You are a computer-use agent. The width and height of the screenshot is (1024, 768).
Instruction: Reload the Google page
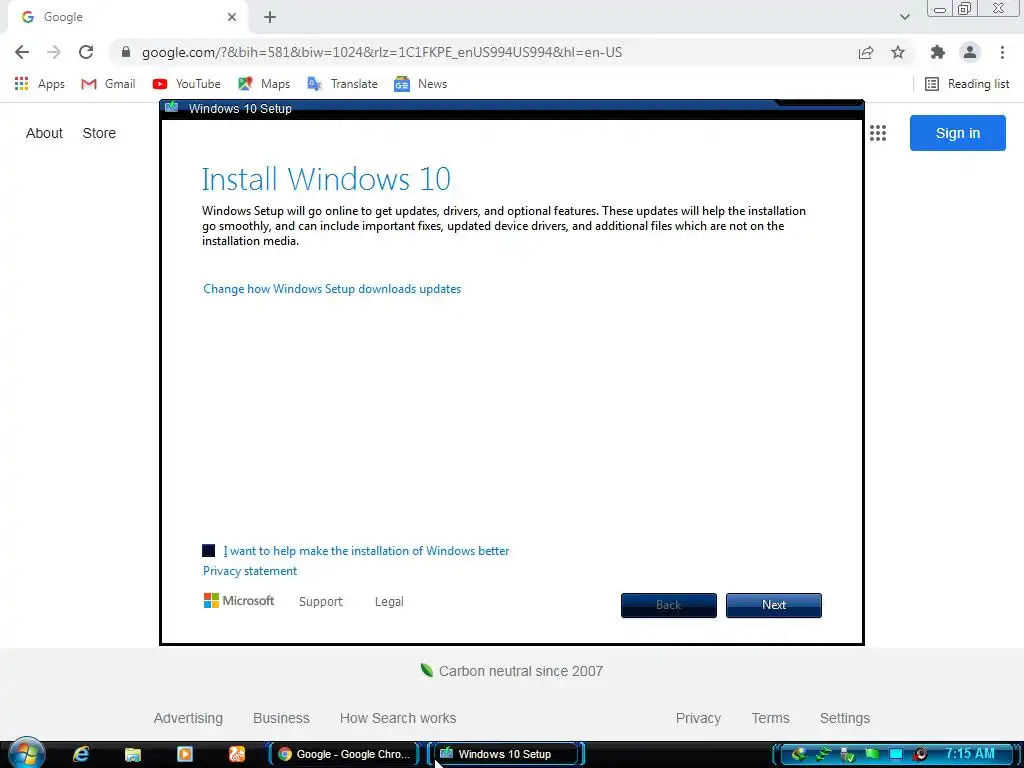point(86,52)
